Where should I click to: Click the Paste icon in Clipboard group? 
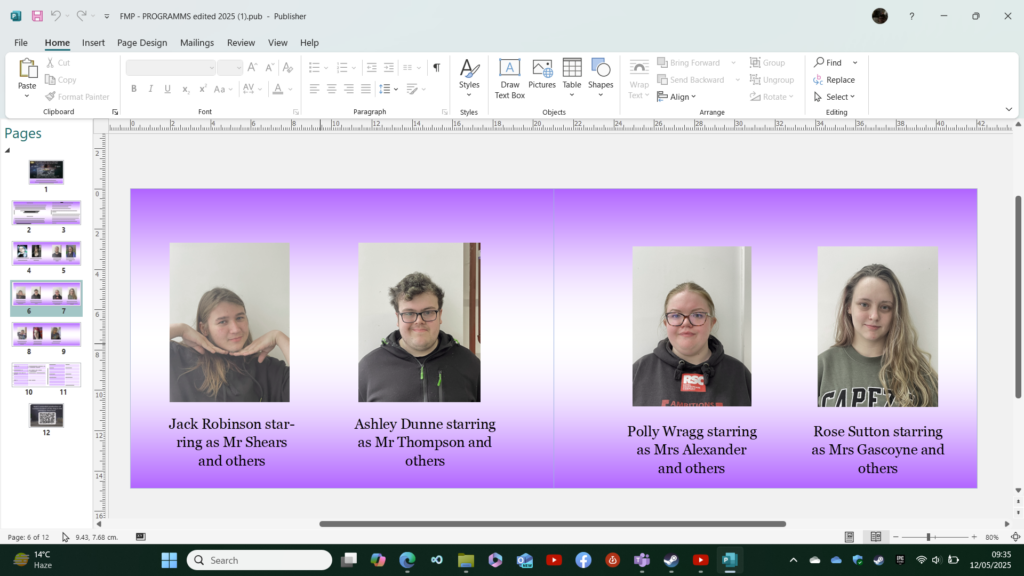[x=27, y=69]
